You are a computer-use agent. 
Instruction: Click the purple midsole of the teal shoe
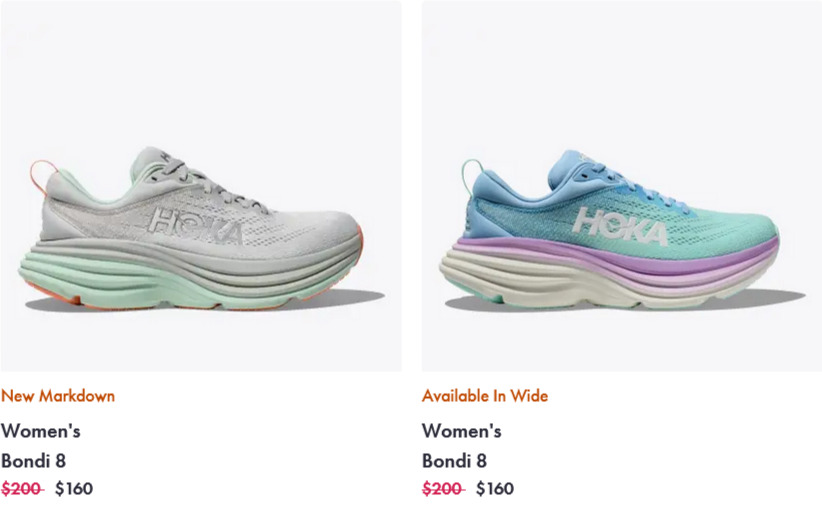[619, 256]
